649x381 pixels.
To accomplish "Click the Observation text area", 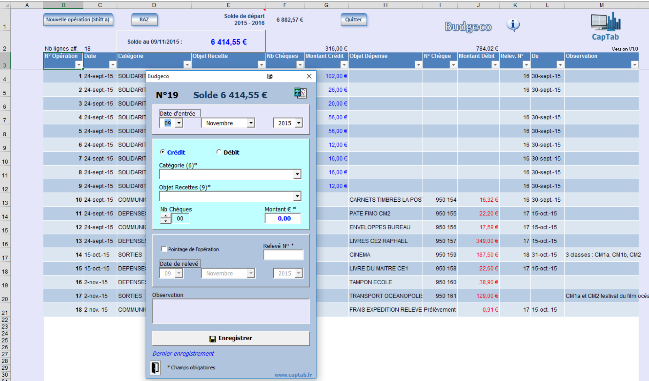I will (231, 311).
